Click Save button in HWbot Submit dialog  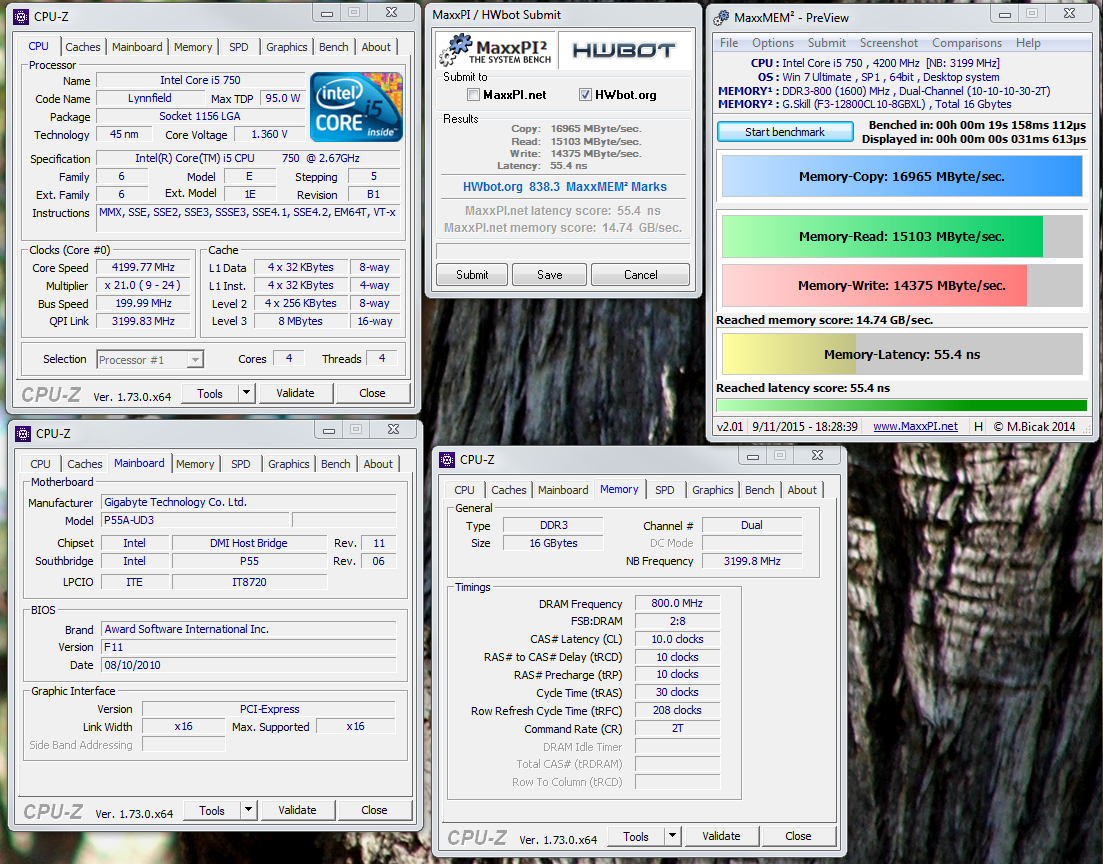(x=549, y=274)
